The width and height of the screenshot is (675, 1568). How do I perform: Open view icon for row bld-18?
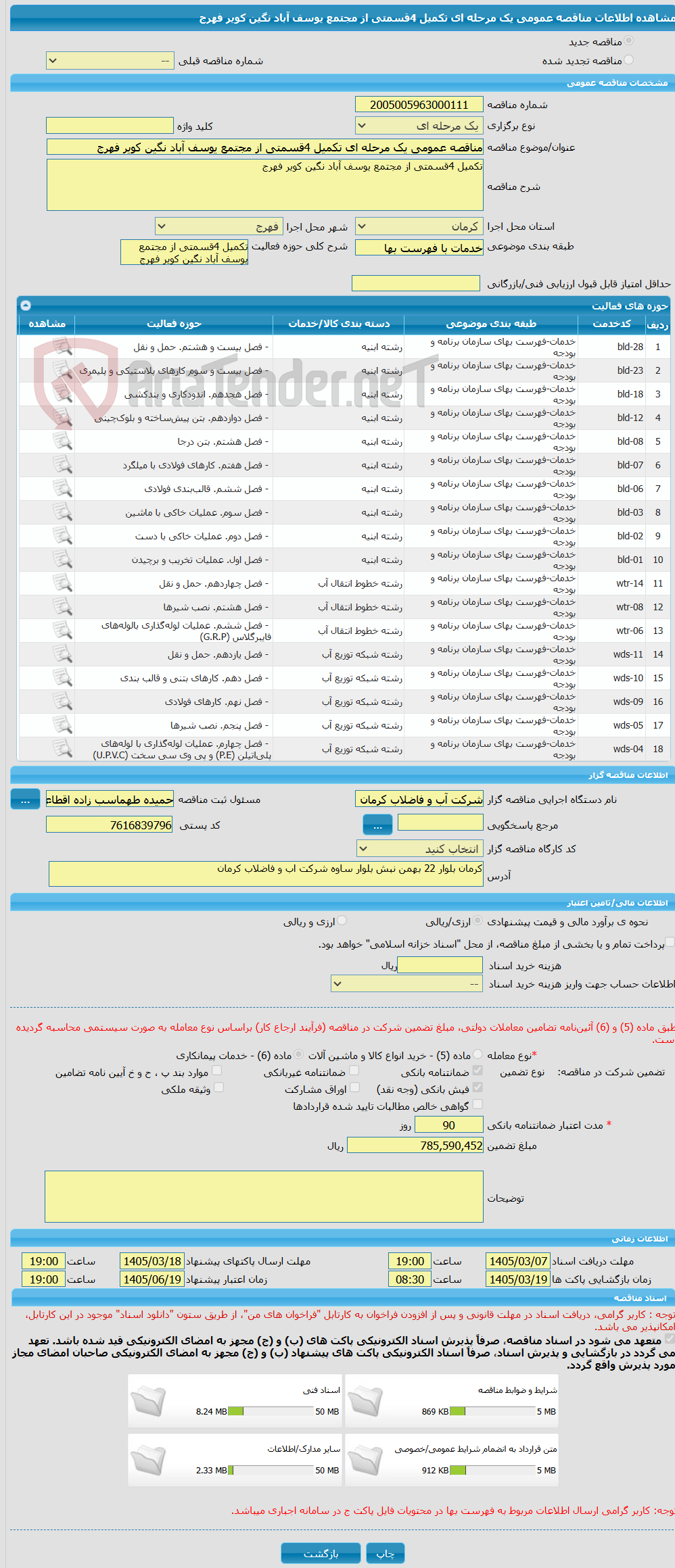click(62, 394)
